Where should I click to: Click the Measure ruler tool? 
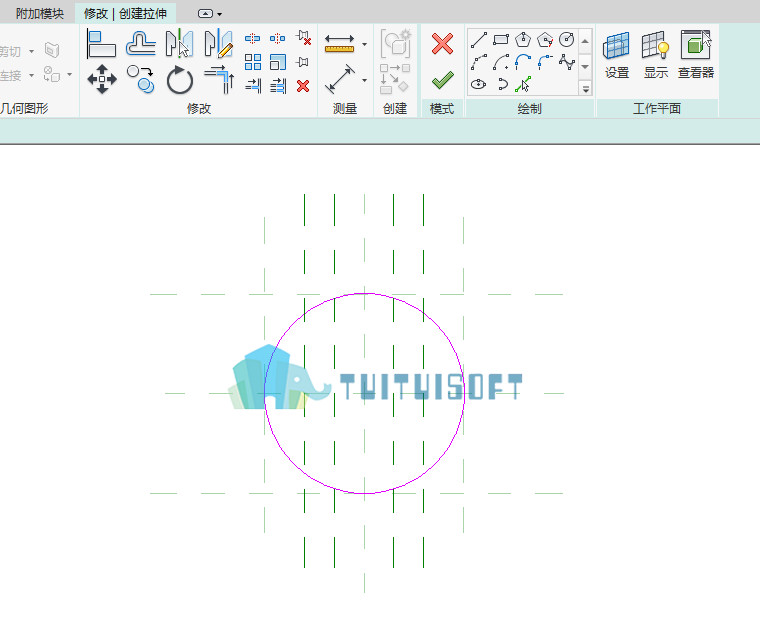click(339, 44)
